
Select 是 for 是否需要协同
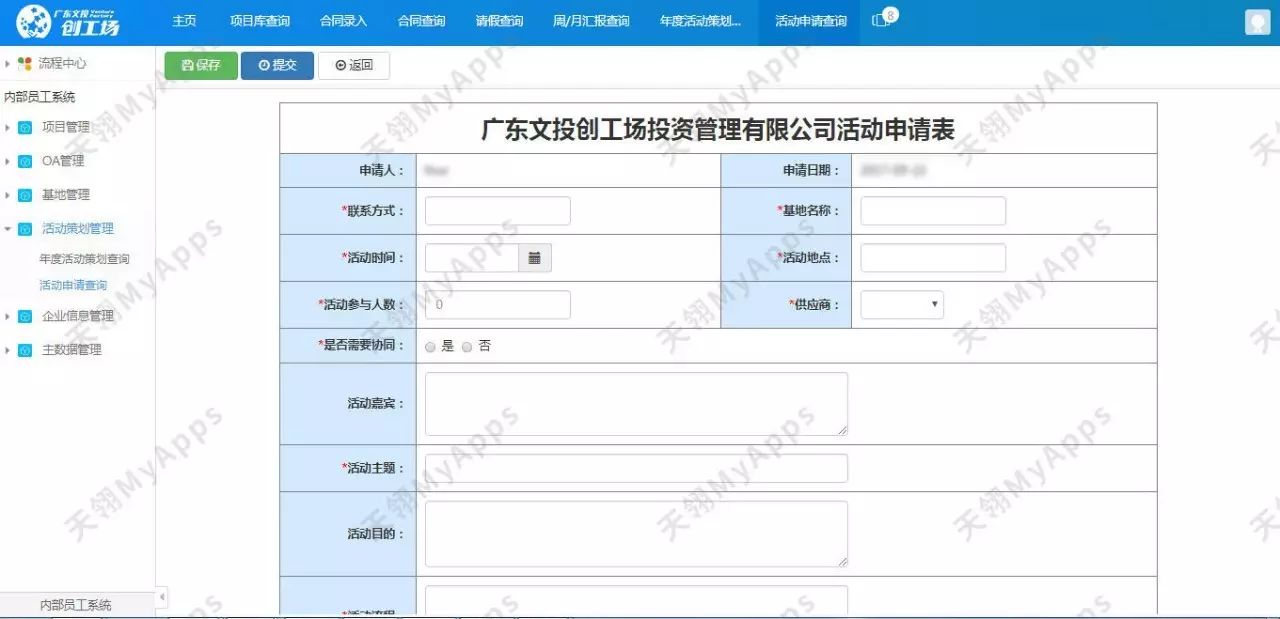(430, 347)
